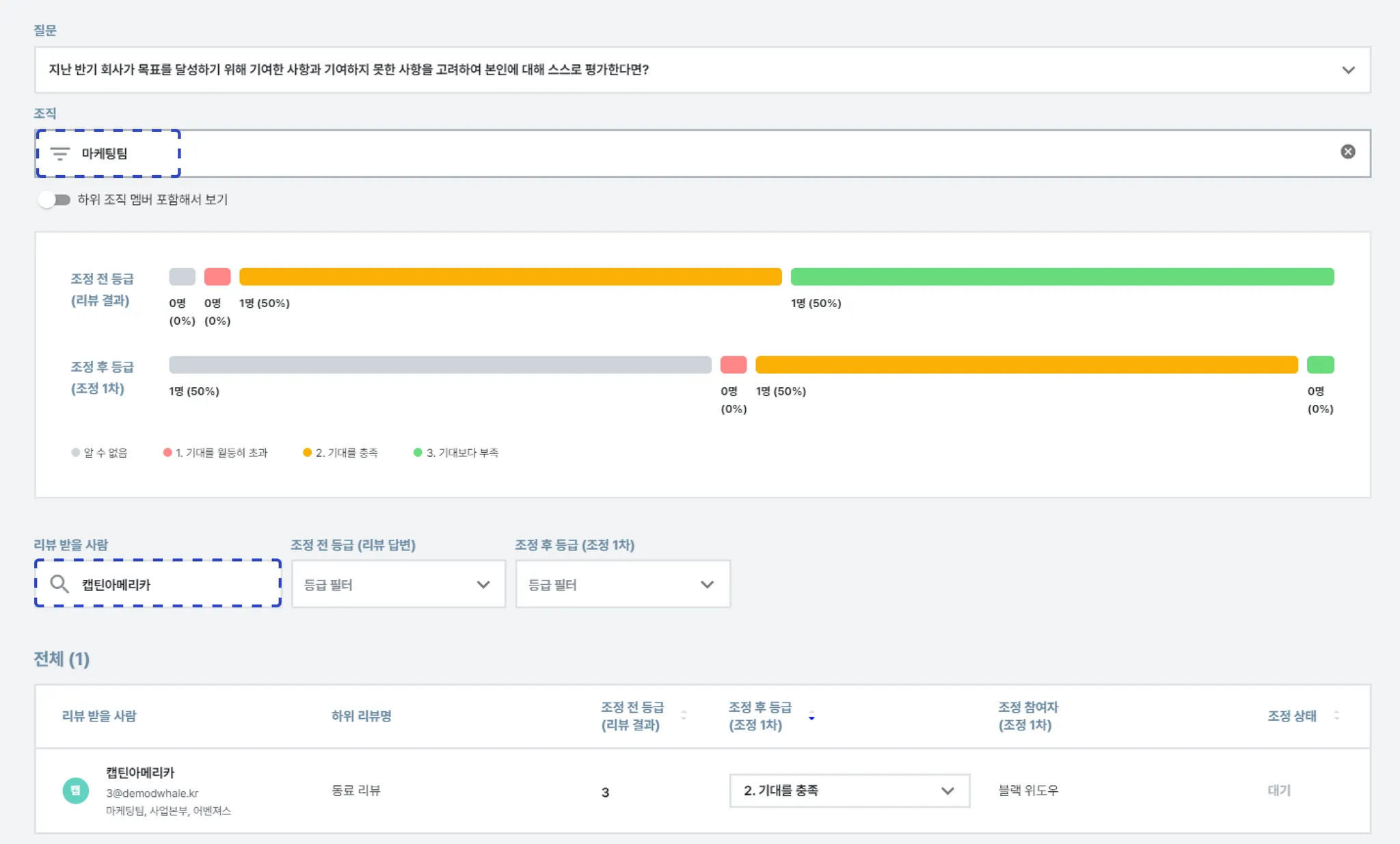Open 조정 전 등급 grade filter dropdown

pyautogui.click(x=398, y=584)
